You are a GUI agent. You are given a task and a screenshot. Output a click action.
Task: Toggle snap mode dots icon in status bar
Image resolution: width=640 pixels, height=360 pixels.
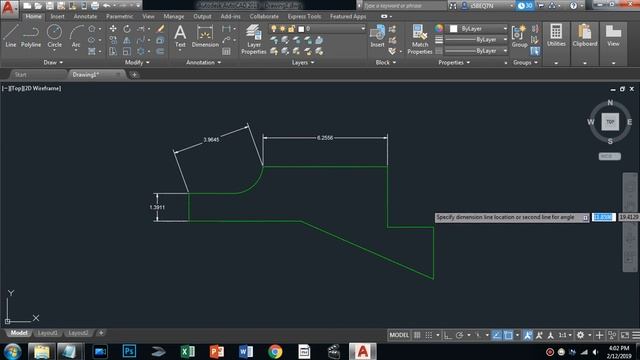429,335
